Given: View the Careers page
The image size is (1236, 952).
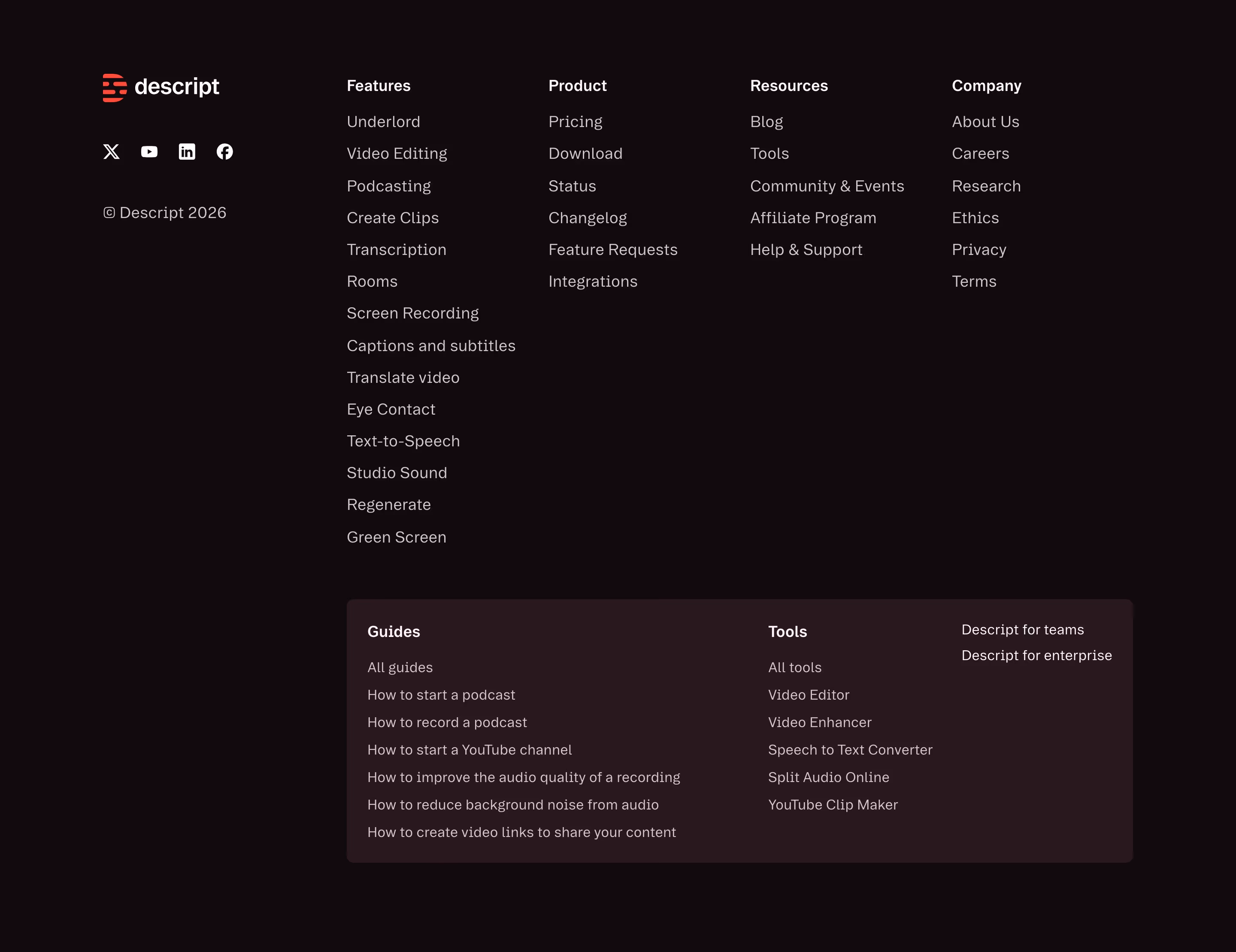Looking at the screenshot, I should 981,153.
